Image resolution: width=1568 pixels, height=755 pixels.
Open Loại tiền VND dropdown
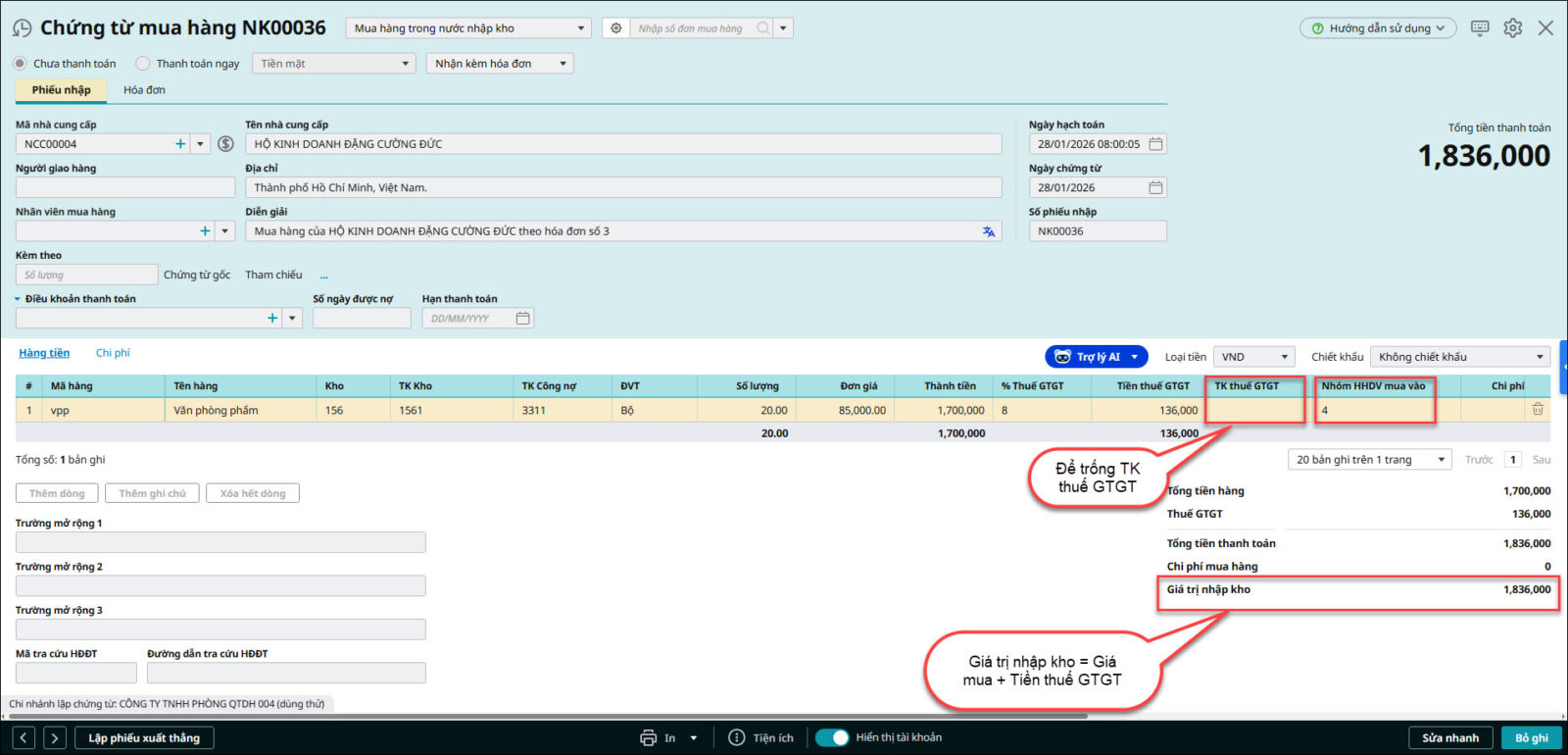point(1253,357)
